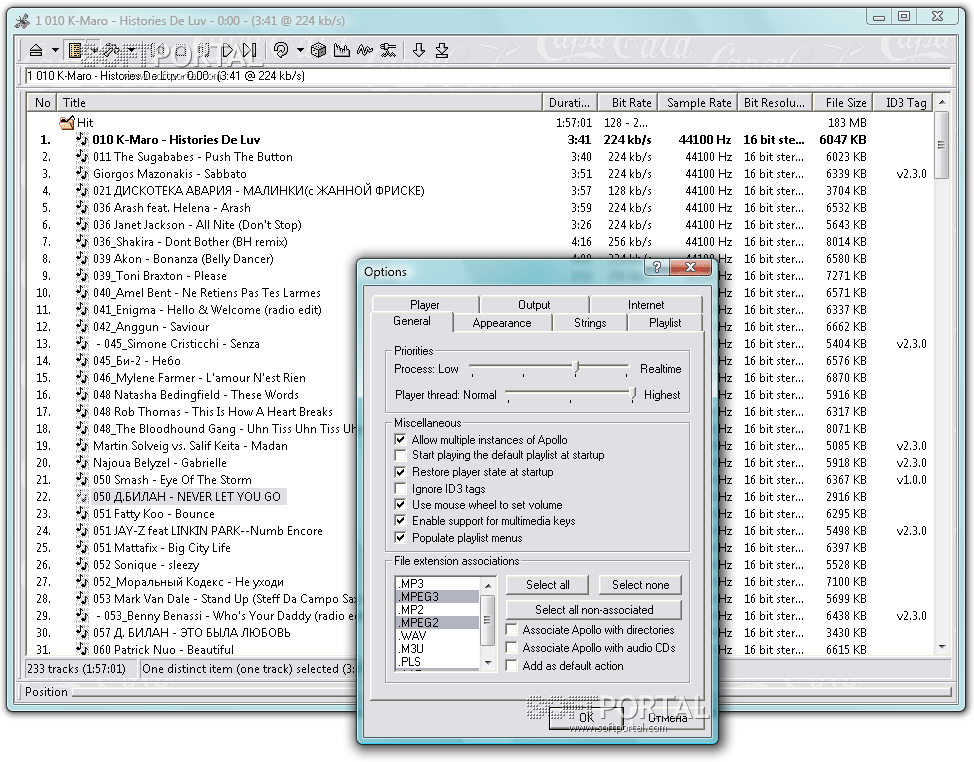
Task: Click the eject/open file toolbar icon
Action: 36,50
